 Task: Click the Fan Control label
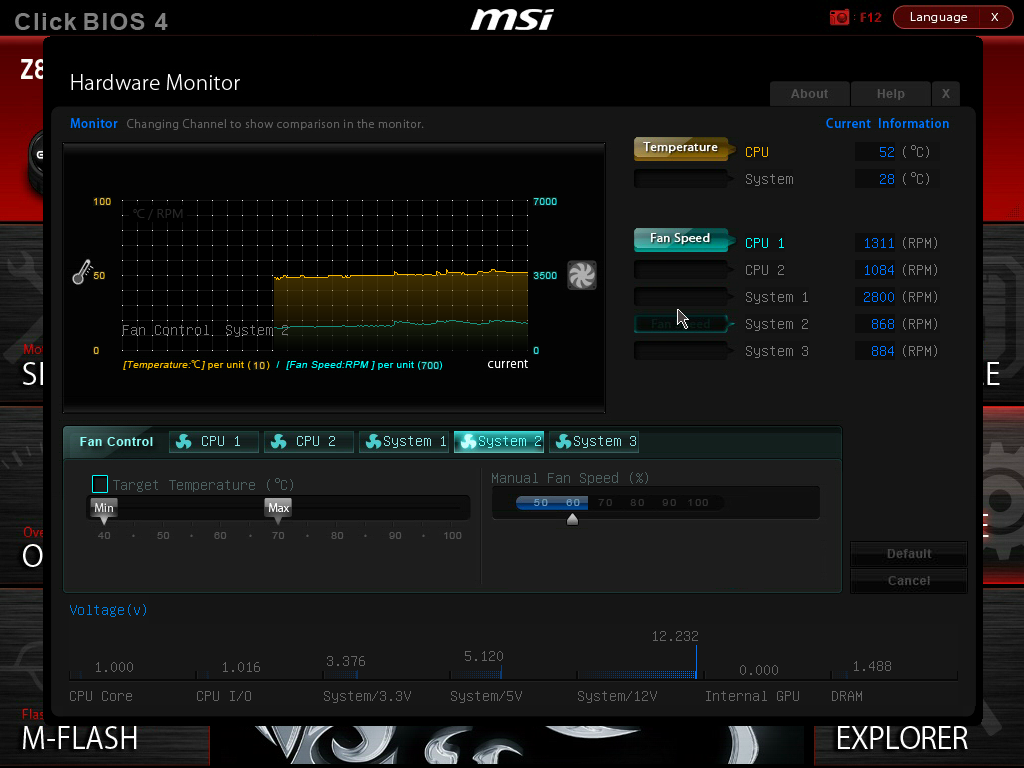(x=116, y=442)
